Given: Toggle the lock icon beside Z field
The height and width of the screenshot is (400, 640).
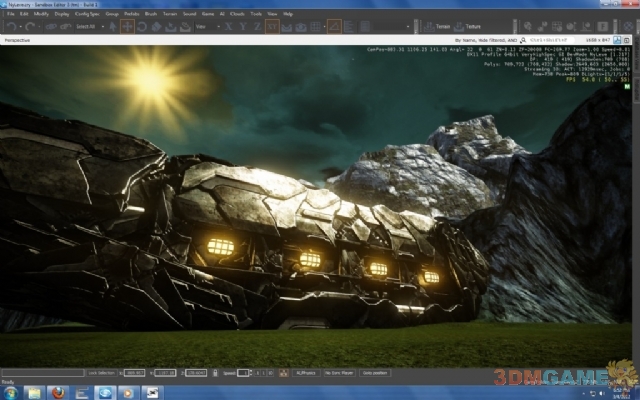Looking at the screenshot, I should click(215, 373).
